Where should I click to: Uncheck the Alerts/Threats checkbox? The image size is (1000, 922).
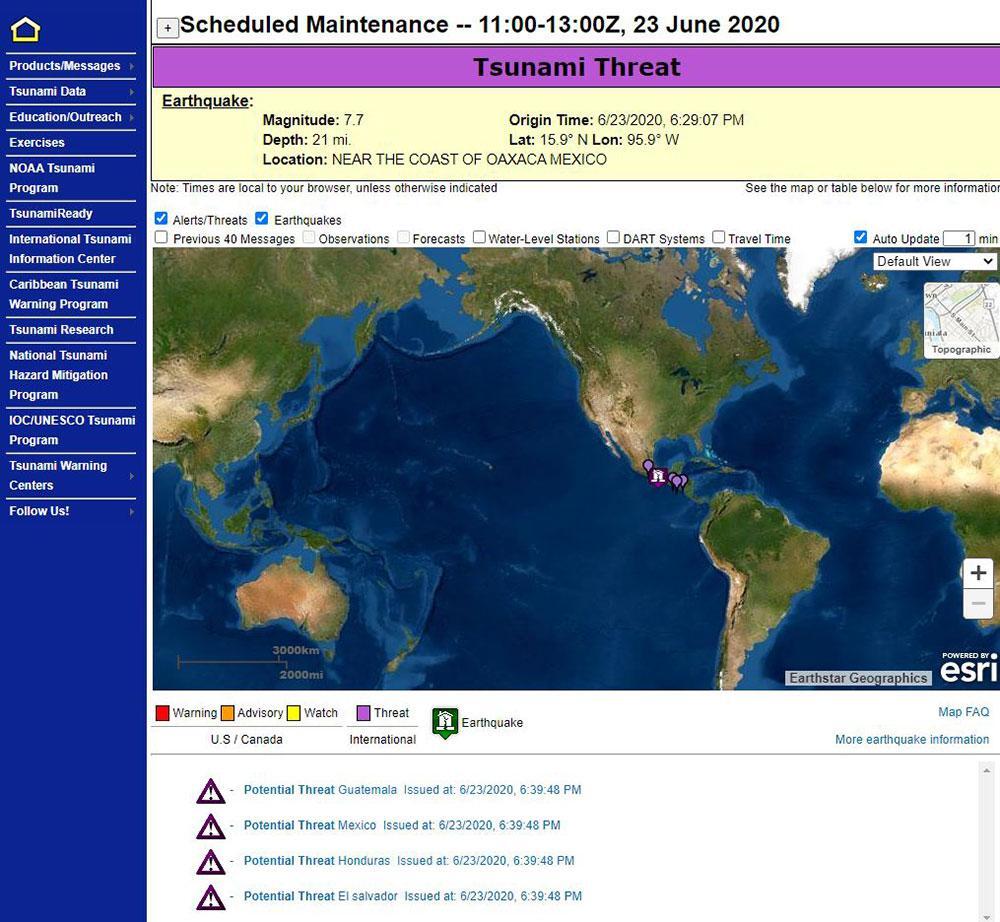click(161, 219)
